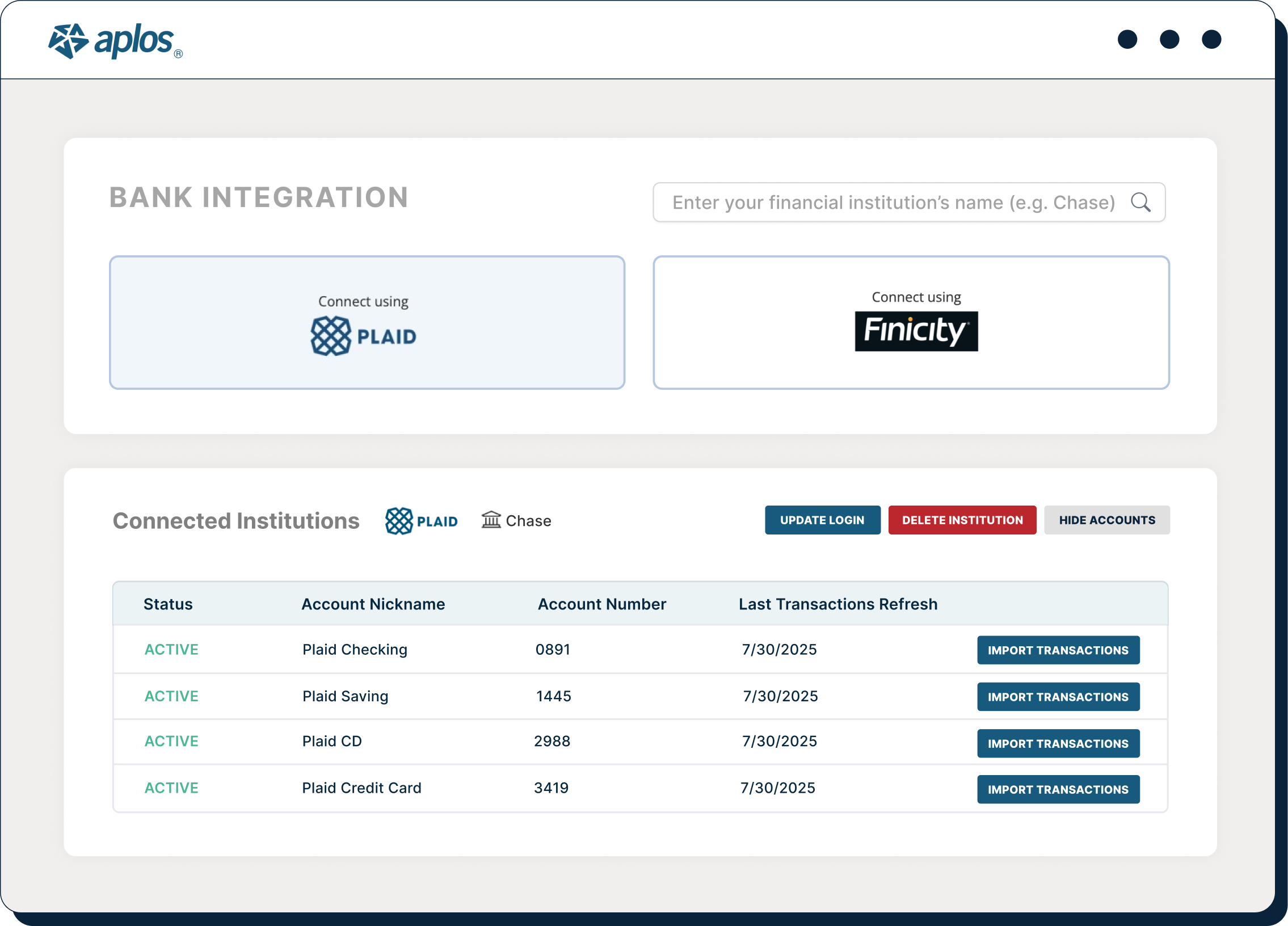Import transactions for Plaid Saving
The image size is (1288, 926).
pyautogui.click(x=1058, y=697)
